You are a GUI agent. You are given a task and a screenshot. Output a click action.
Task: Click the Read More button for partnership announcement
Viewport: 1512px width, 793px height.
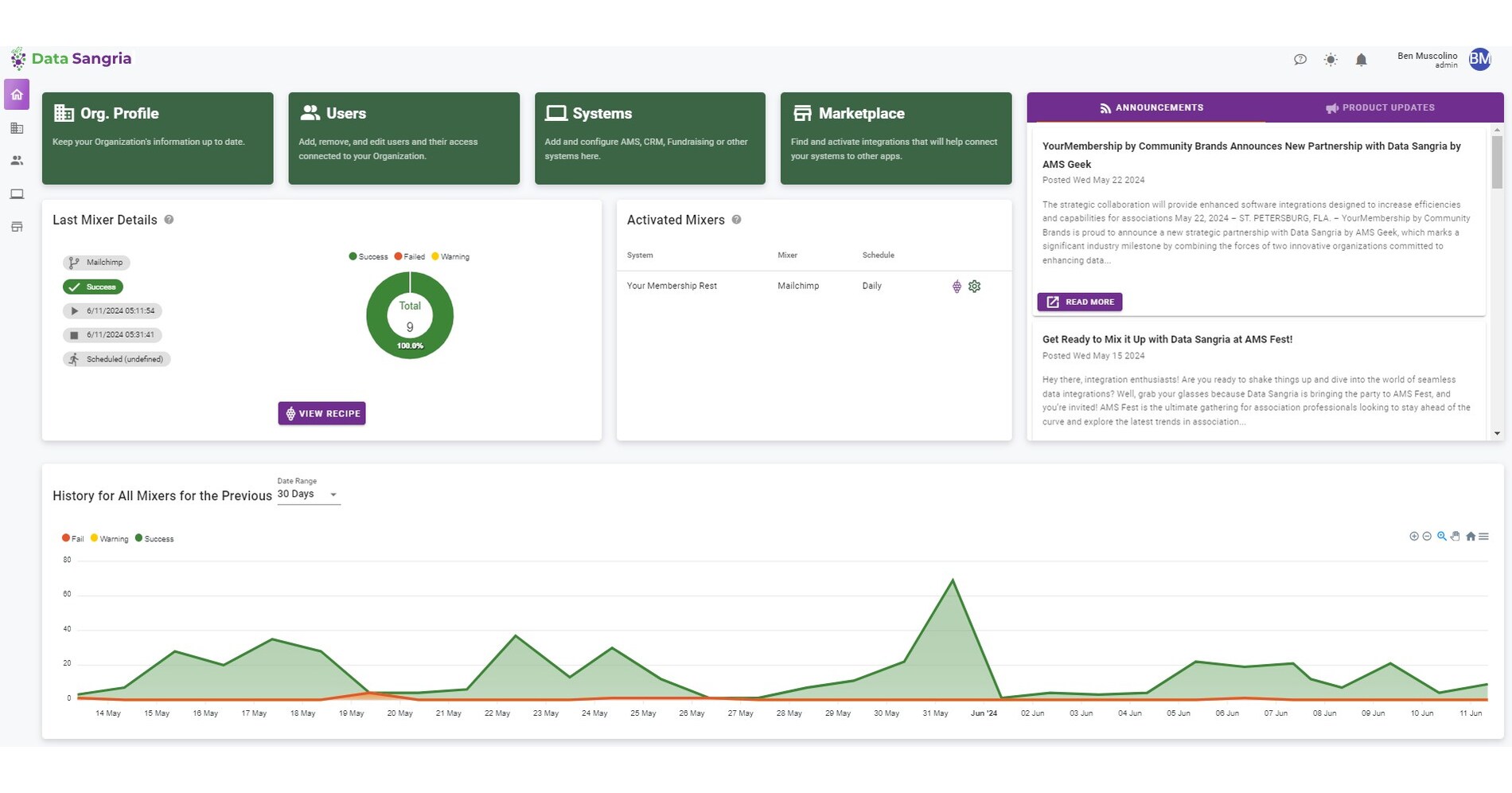1079,302
